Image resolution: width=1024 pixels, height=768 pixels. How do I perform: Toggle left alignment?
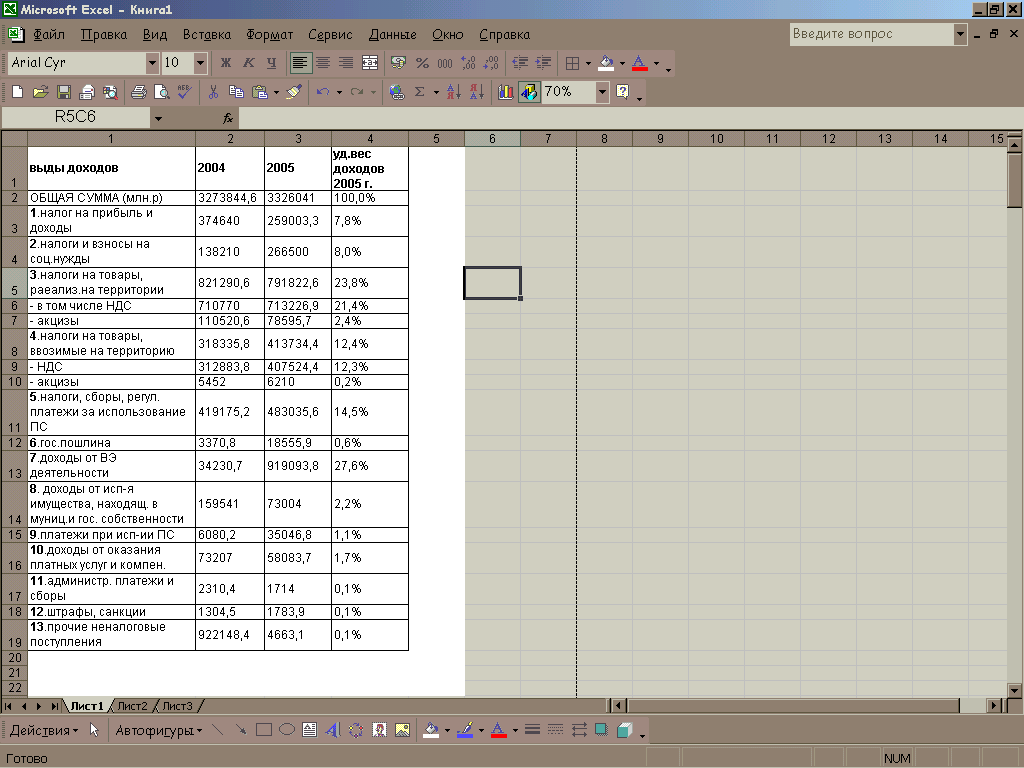pos(300,63)
